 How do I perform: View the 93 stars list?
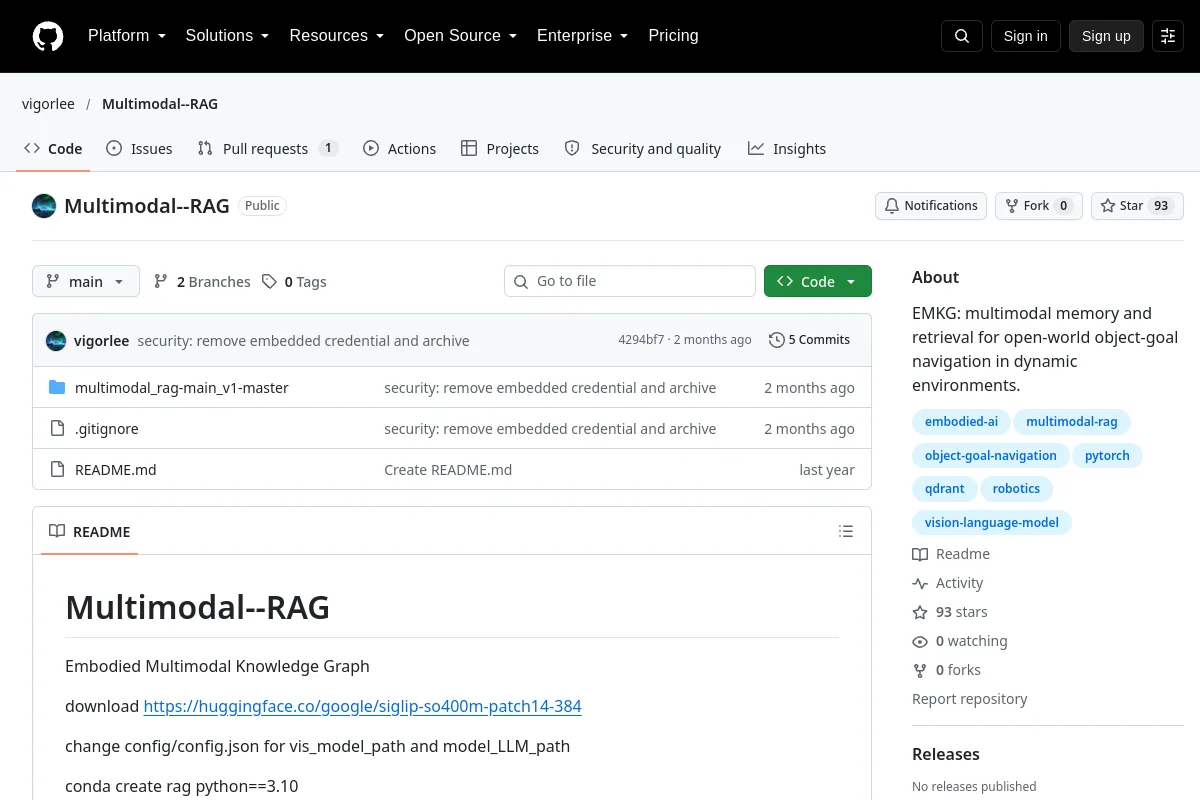click(950, 612)
